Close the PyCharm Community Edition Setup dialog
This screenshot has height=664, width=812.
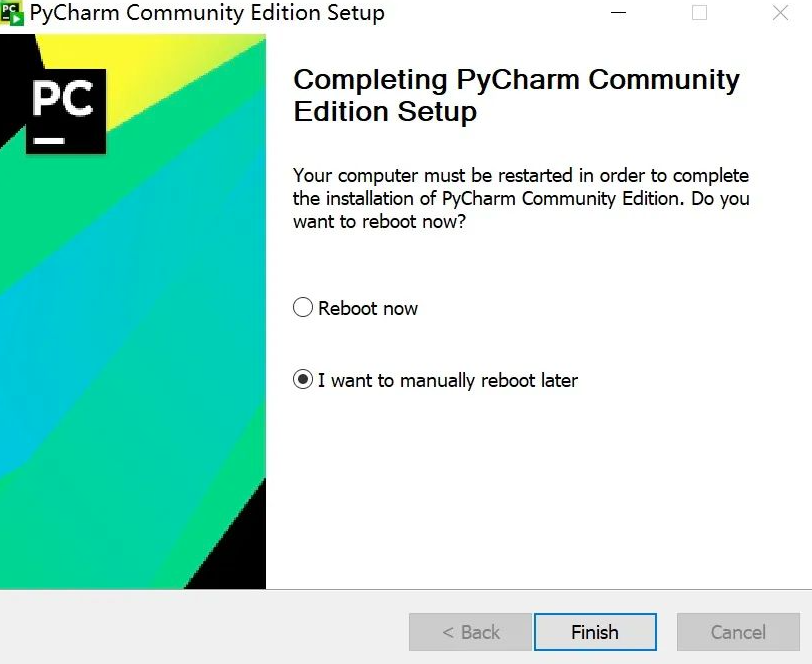pos(780,13)
